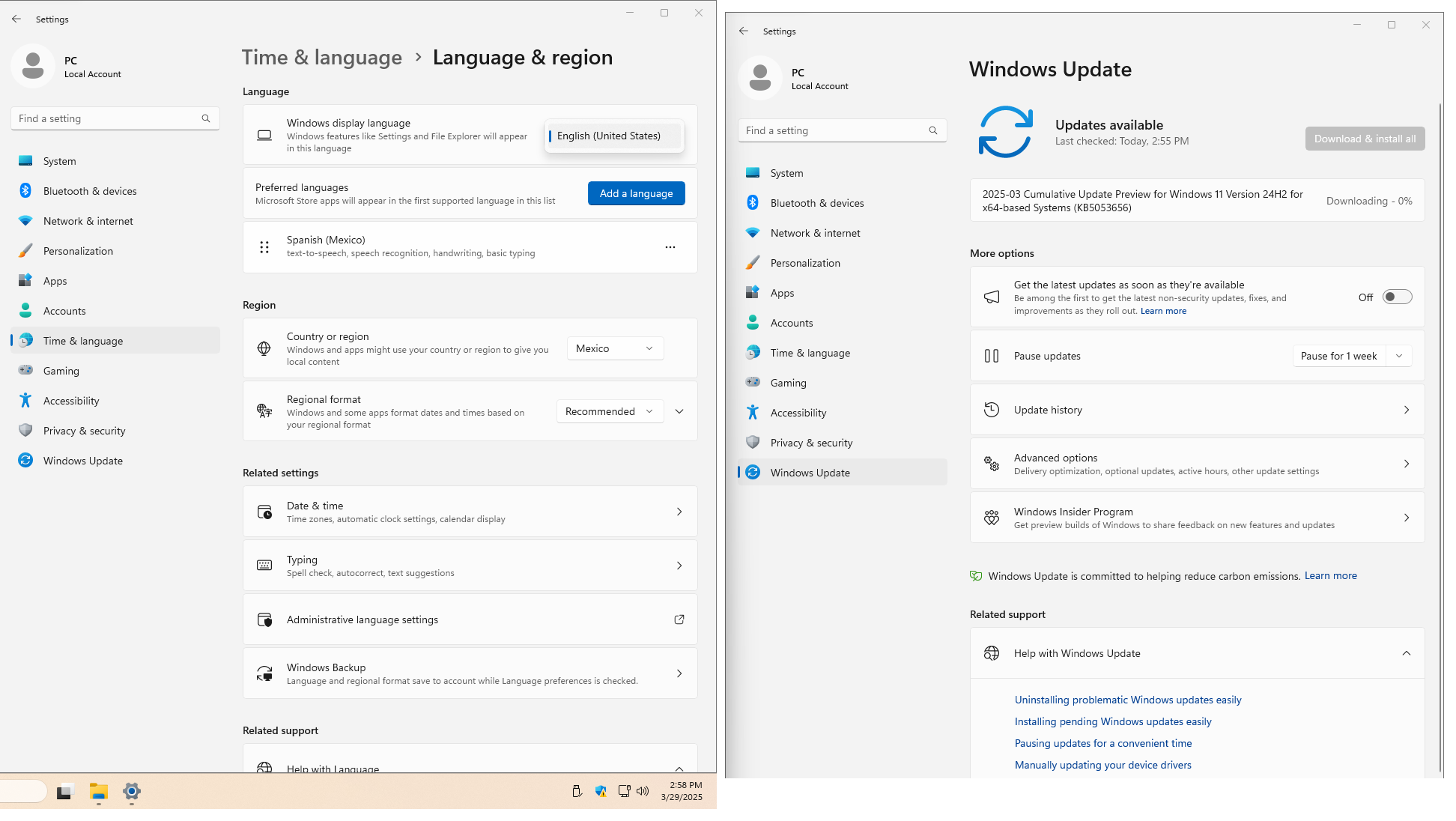Click the Add a language button
The width and height of the screenshot is (1456, 821).
(637, 193)
